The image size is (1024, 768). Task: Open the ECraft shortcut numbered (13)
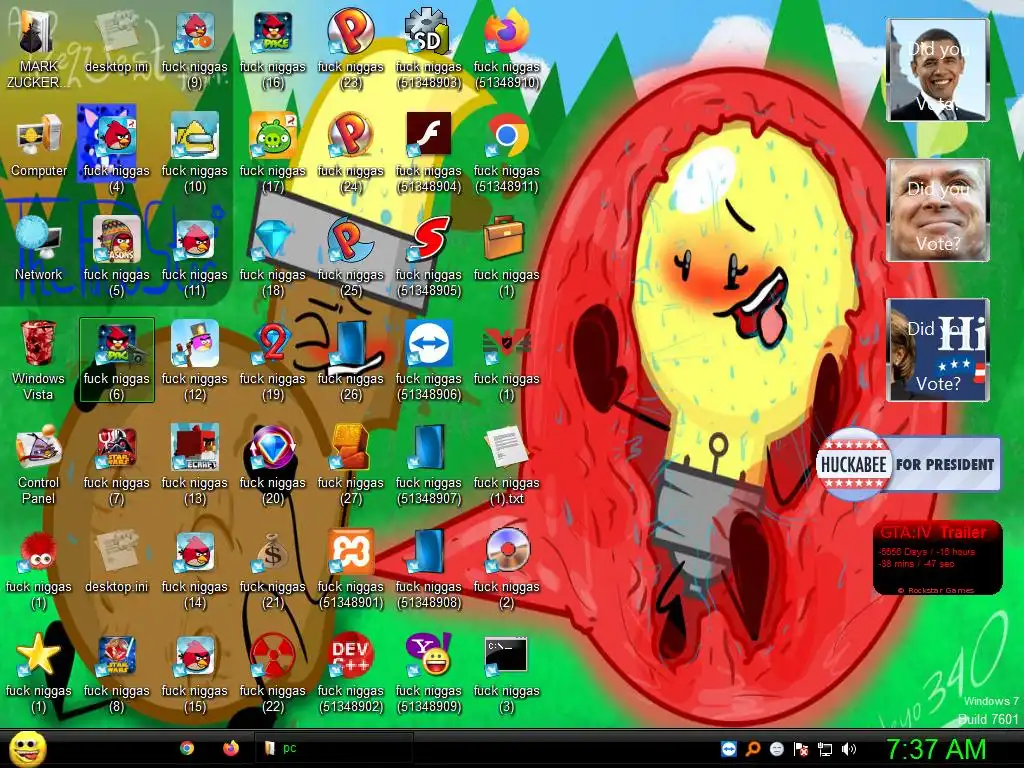(x=195, y=448)
